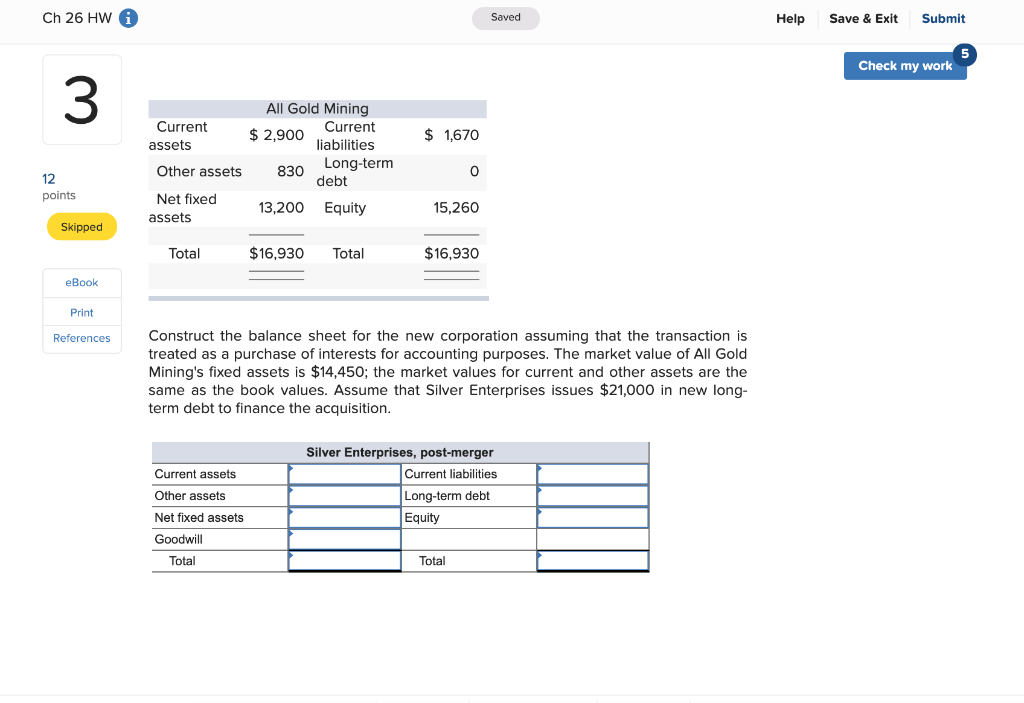Click the Net fixed assets input field
Screen dimensions: 1024x703
pyautogui.click(x=344, y=517)
